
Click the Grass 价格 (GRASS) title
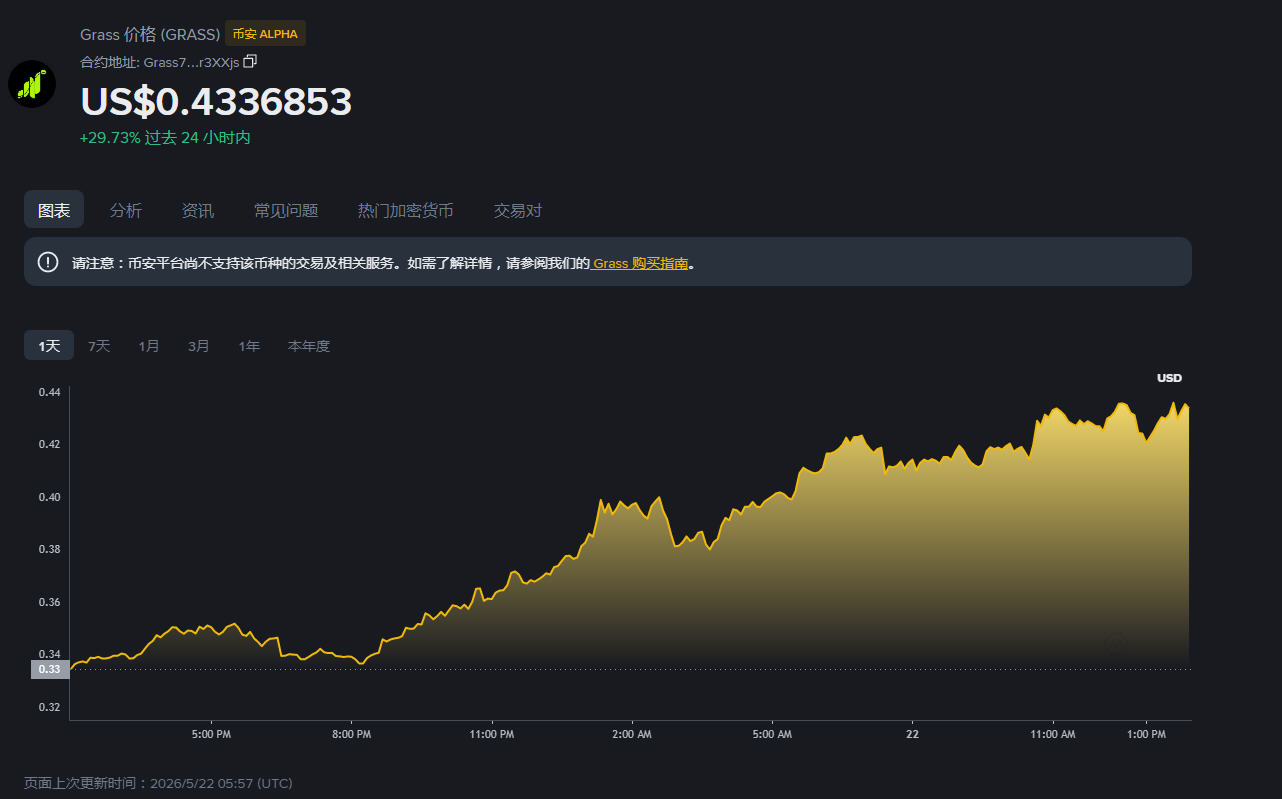coord(150,34)
